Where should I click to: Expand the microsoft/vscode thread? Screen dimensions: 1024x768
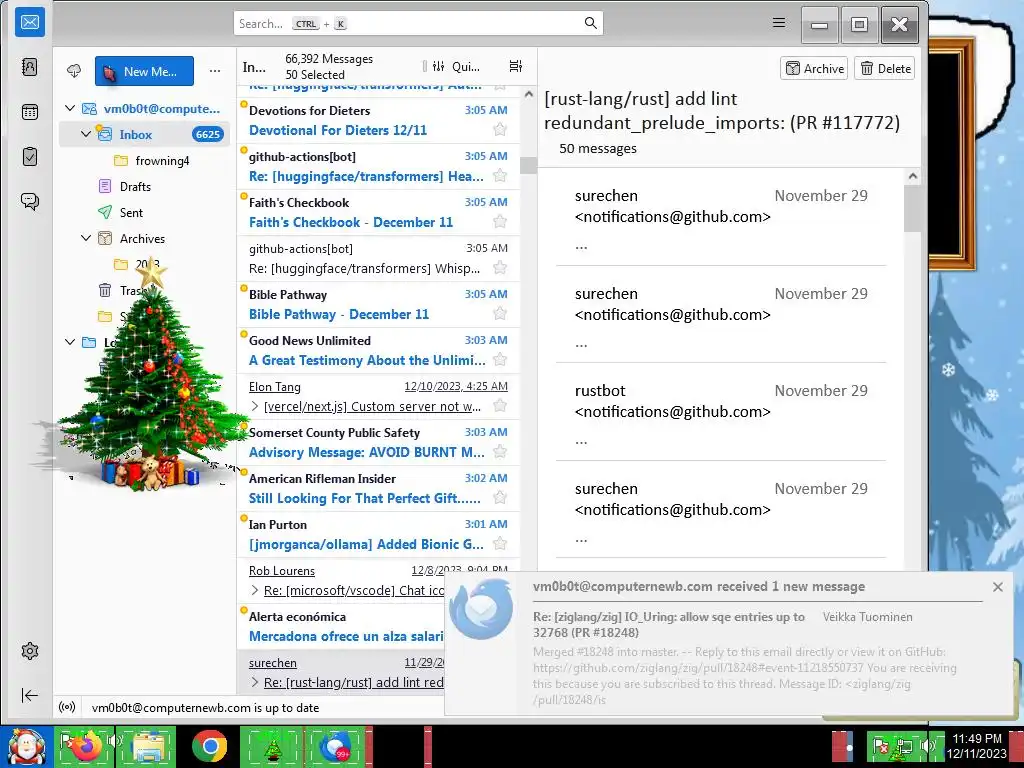pyautogui.click(x=255, y=590)
